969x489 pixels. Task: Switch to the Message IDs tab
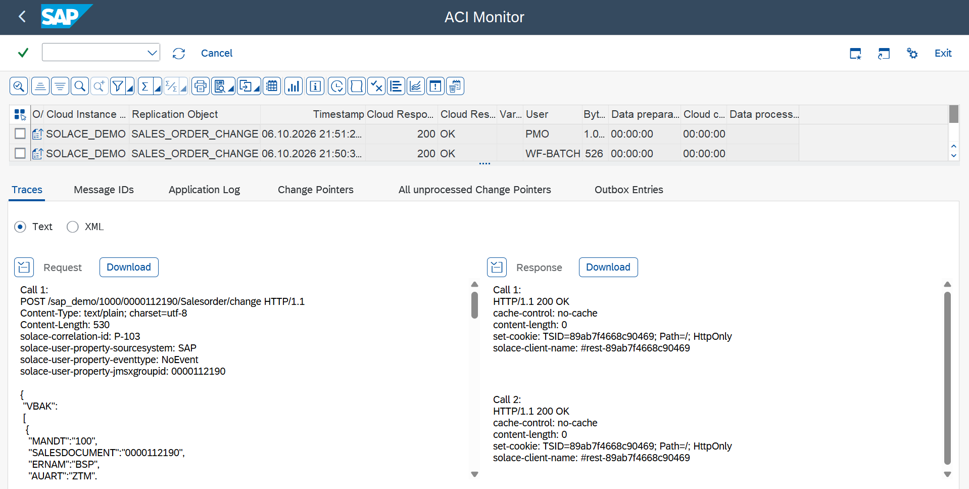[x=104, y=190]
